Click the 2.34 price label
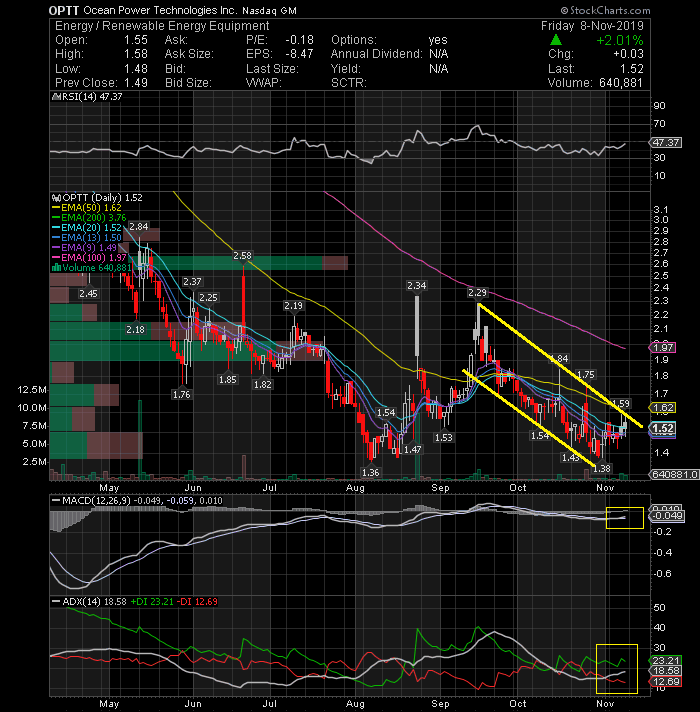 pyautogui.click(x=417, y=286)
